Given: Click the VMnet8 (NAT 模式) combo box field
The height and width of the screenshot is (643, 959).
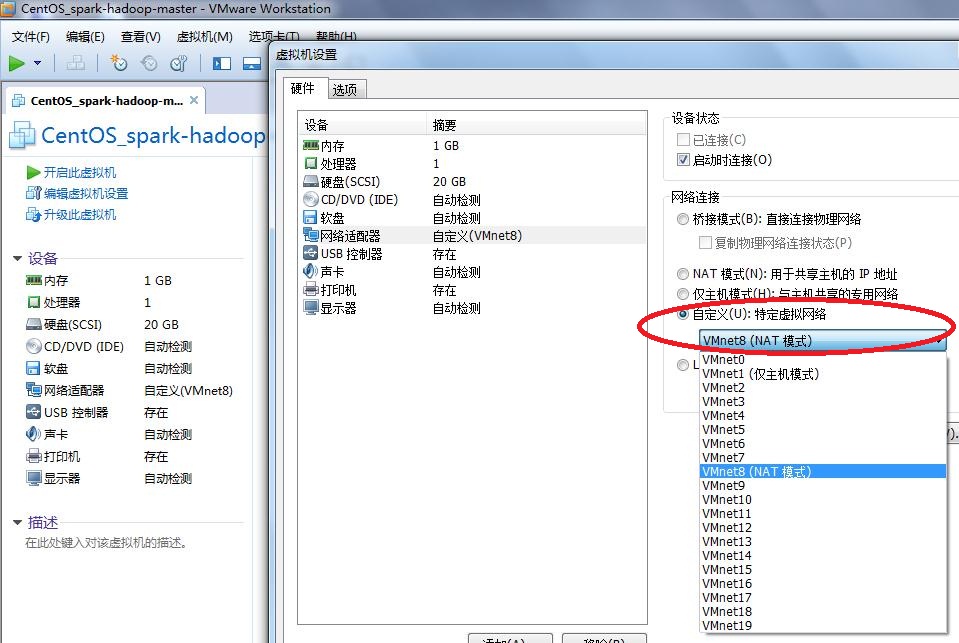Looking at the screenshot, I should coord(823,341).
